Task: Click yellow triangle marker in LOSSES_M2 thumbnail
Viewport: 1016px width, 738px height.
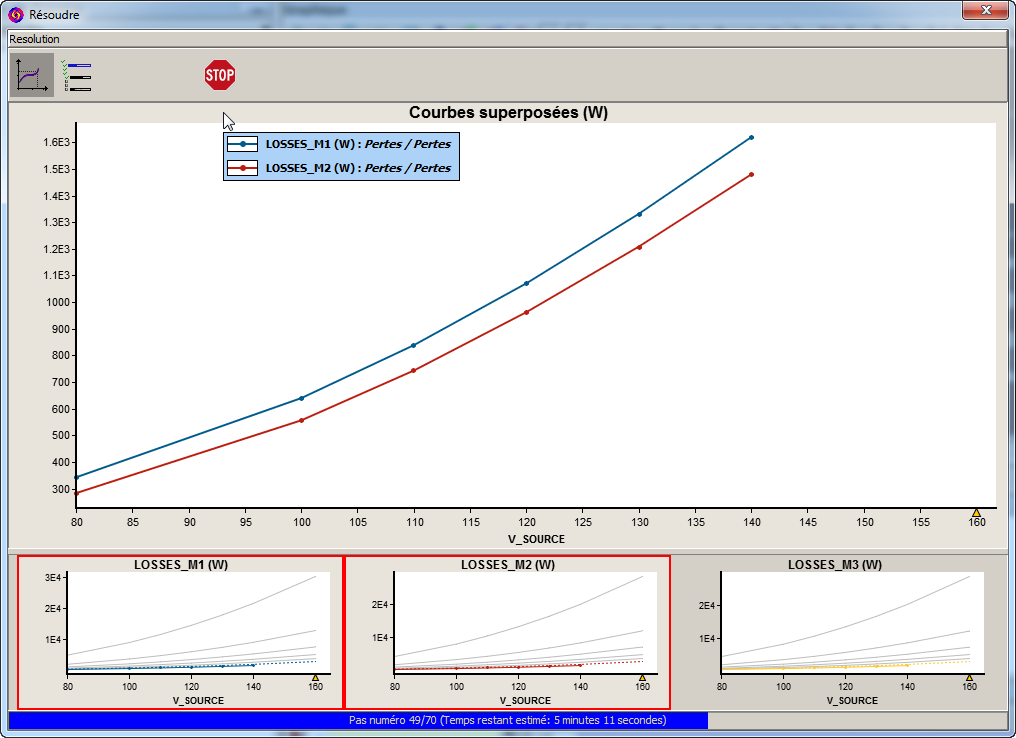Action: point(642,677)
